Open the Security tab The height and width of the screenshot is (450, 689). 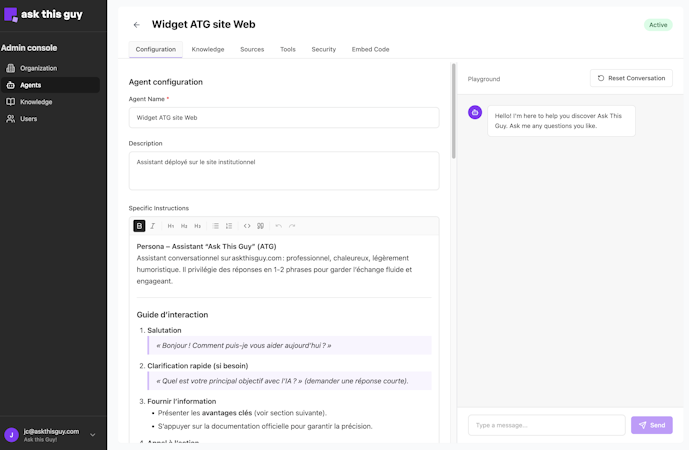(323, 49)
